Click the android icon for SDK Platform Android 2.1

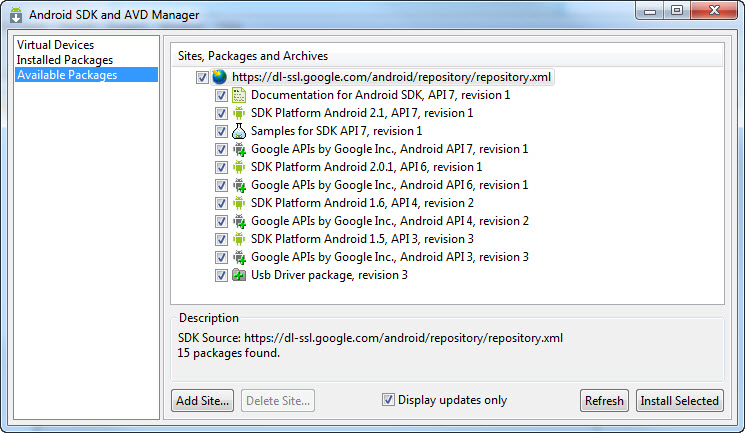click(x=239, y=113)
